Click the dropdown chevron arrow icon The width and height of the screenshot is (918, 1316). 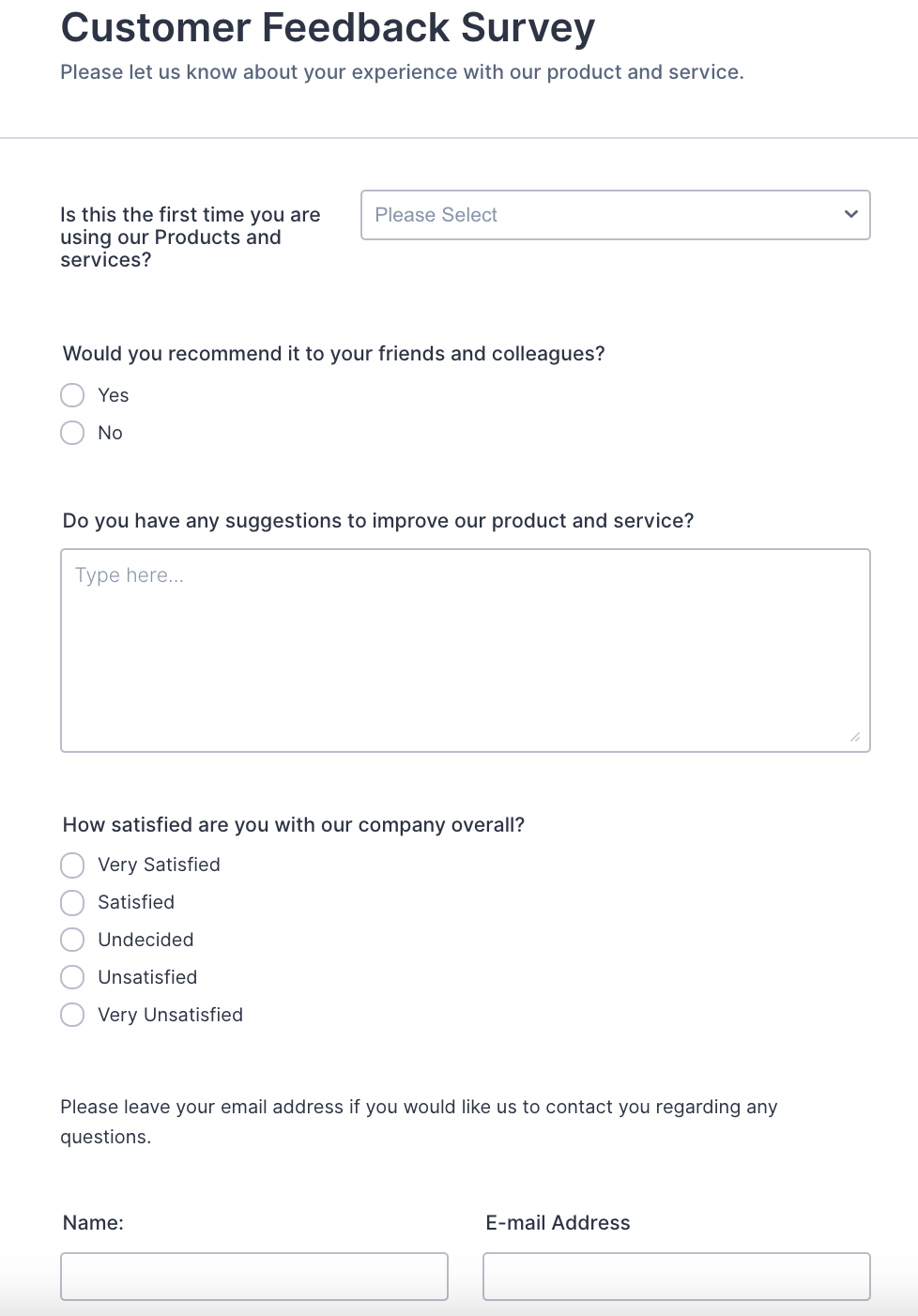coord(851,214)
